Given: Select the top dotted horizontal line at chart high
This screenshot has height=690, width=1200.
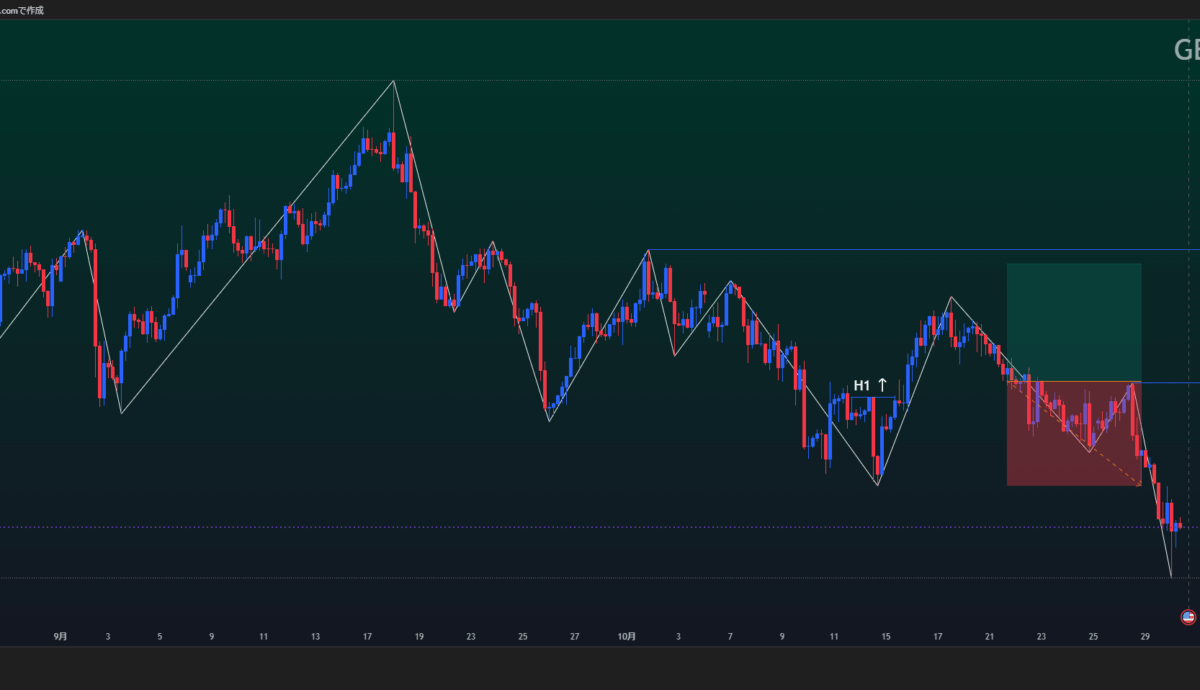Looking at the screenshot, I should click(200, 80).
